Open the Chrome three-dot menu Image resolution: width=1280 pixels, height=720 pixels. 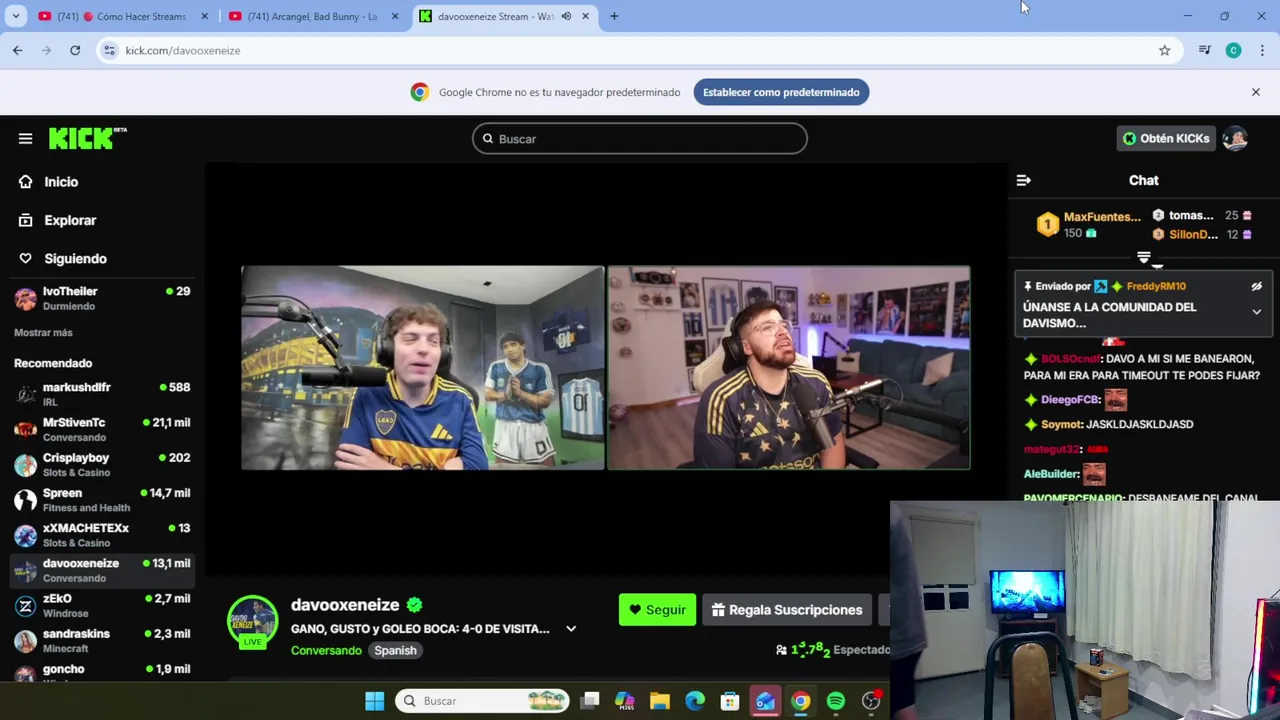[x=1262, y=50]
